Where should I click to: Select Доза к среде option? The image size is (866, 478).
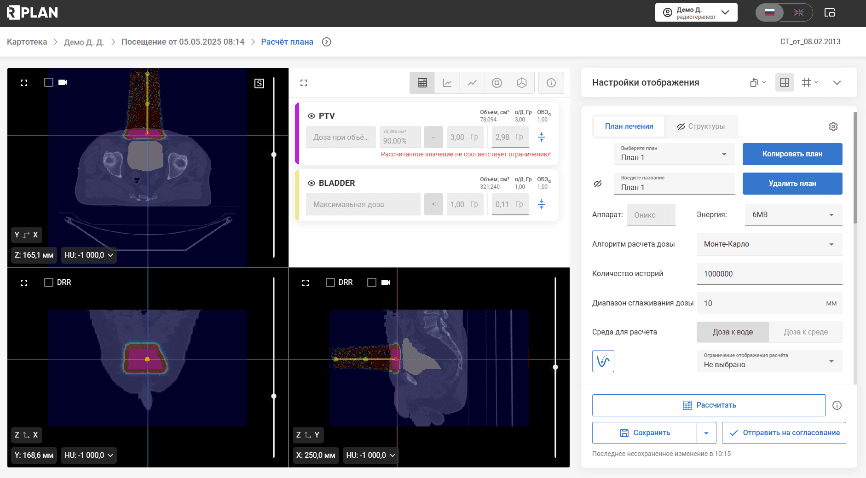click(x=806, y=332)
